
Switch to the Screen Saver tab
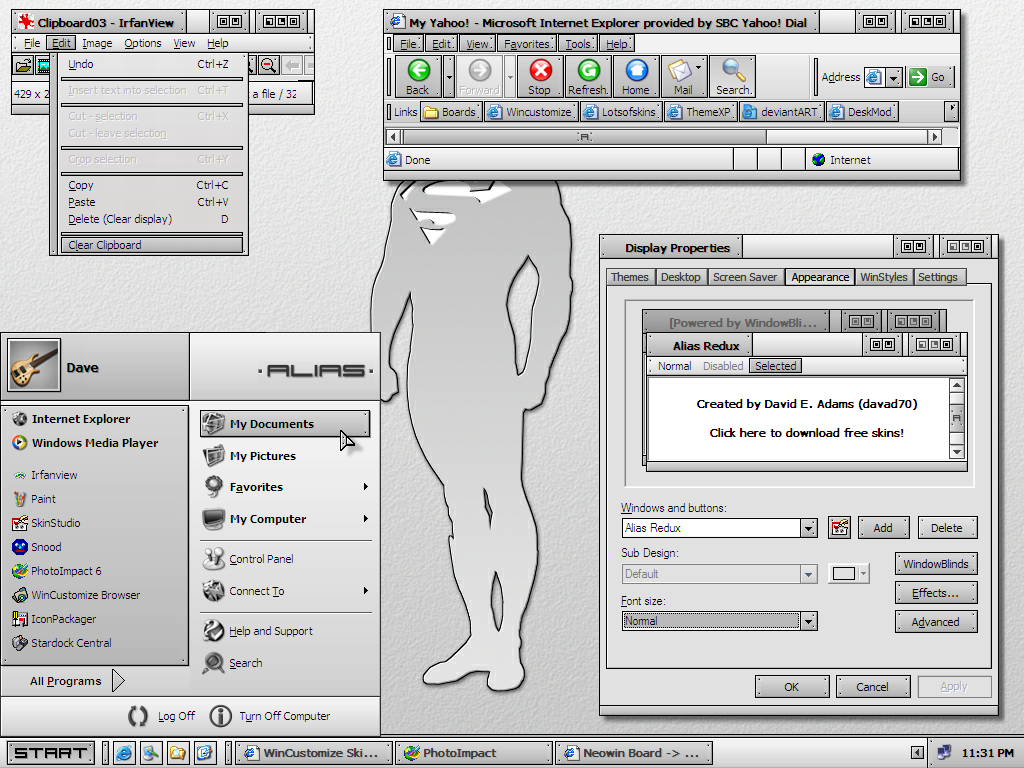[744, 277]
